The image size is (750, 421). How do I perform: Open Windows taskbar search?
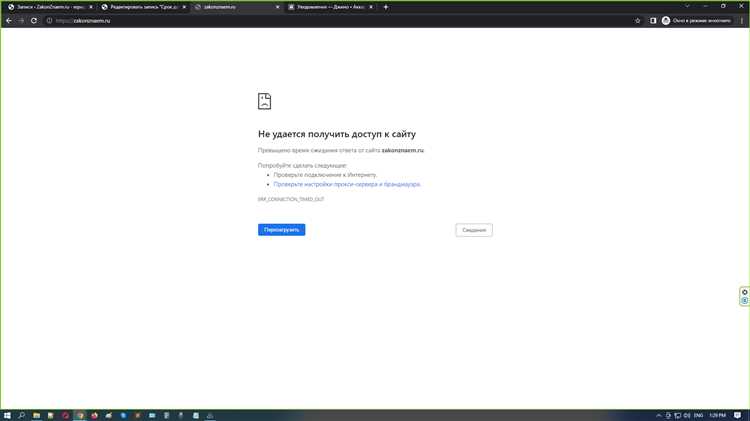coord(22,414)
